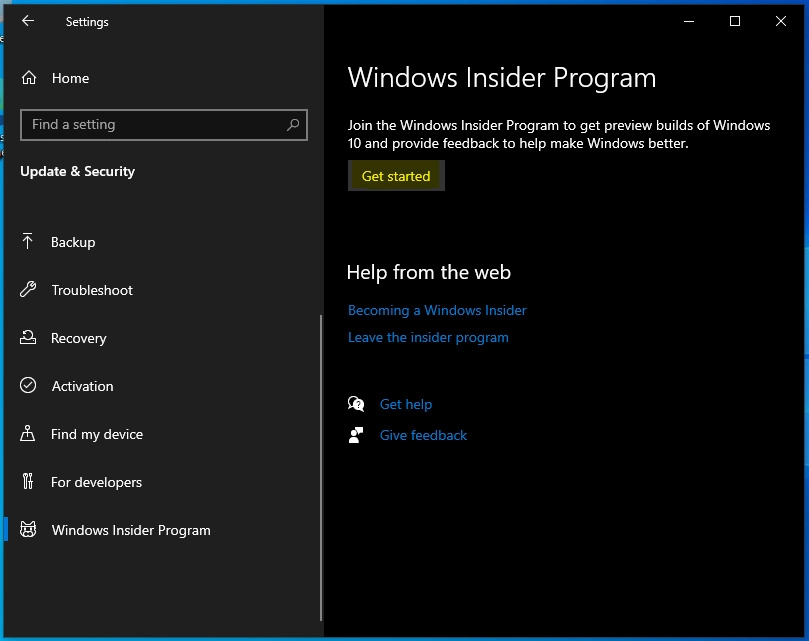The width and height of the screenshot is (809, 641).
Task: Open the Home menu label
Action: pos(70,78)
